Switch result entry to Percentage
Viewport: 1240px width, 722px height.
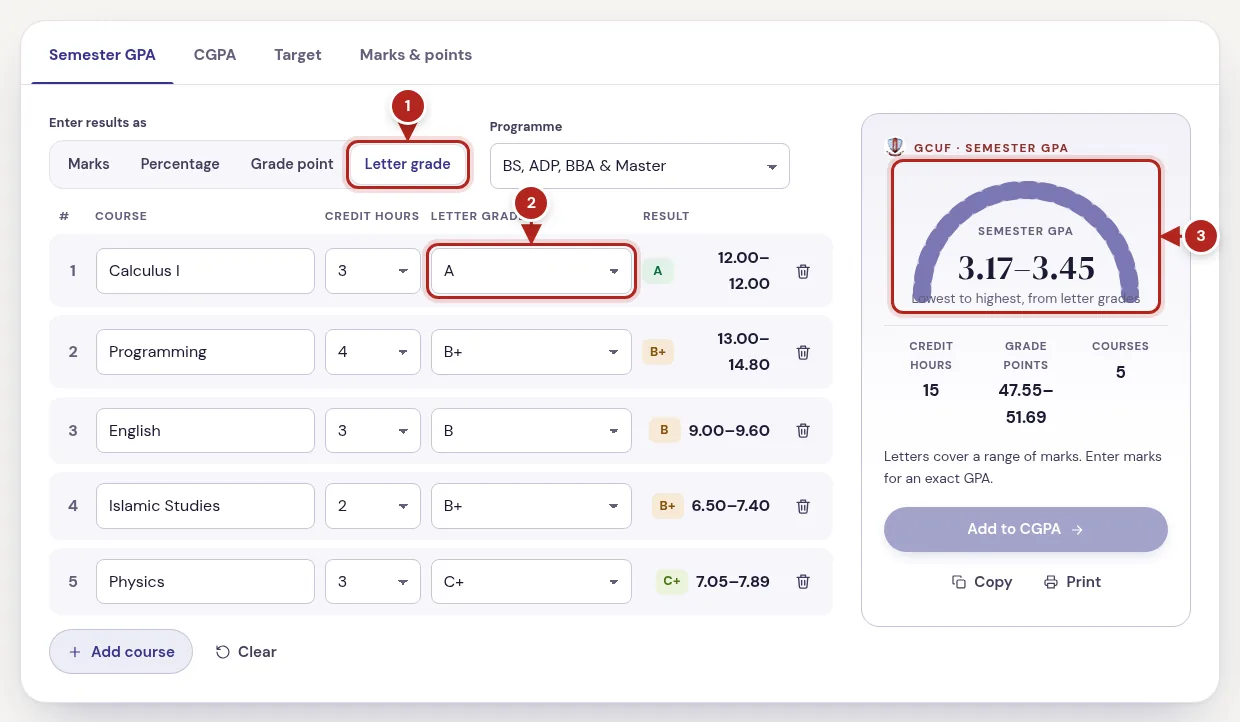[180, 164]
